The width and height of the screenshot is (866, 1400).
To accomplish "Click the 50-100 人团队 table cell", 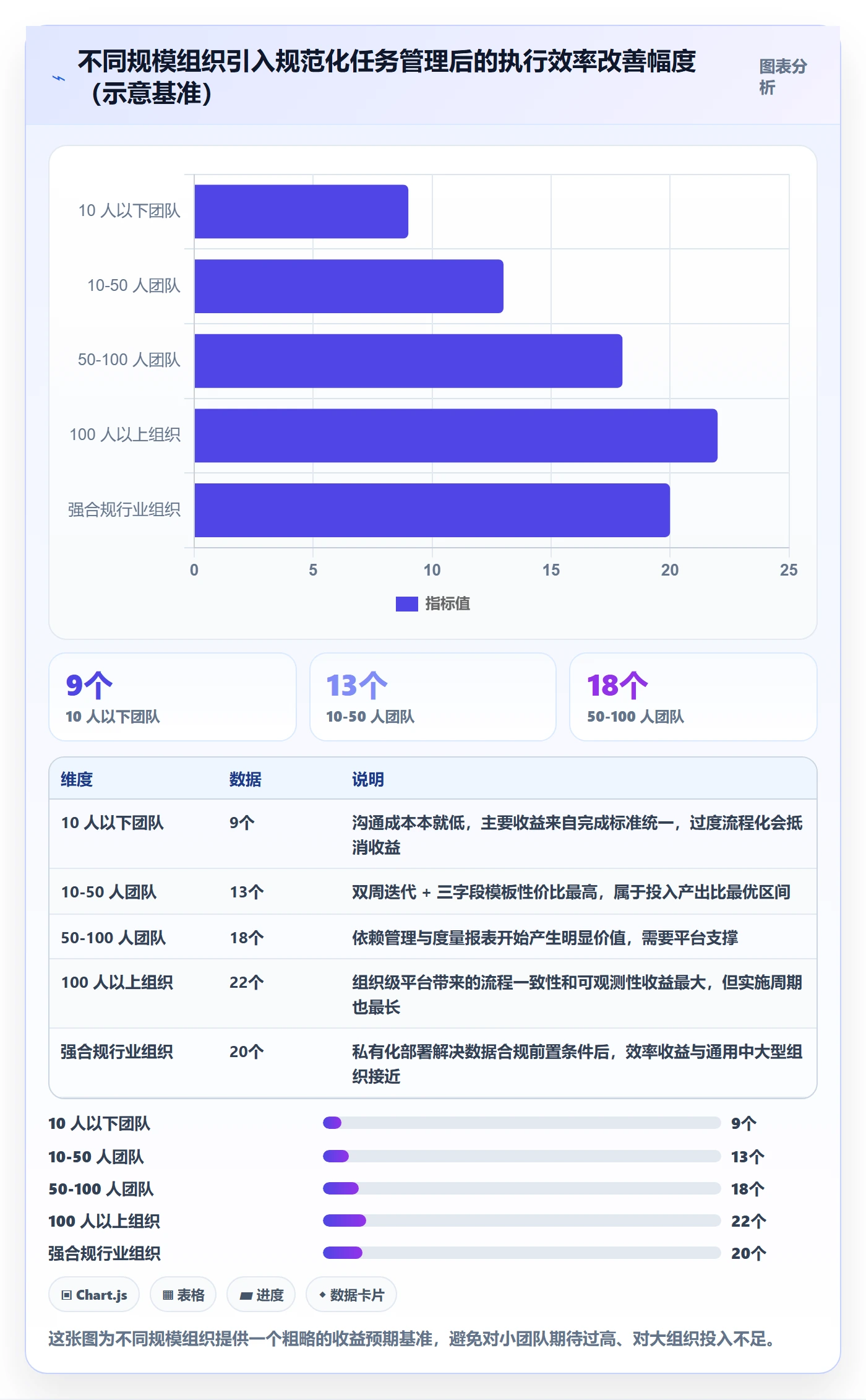I will coord(113,938).
